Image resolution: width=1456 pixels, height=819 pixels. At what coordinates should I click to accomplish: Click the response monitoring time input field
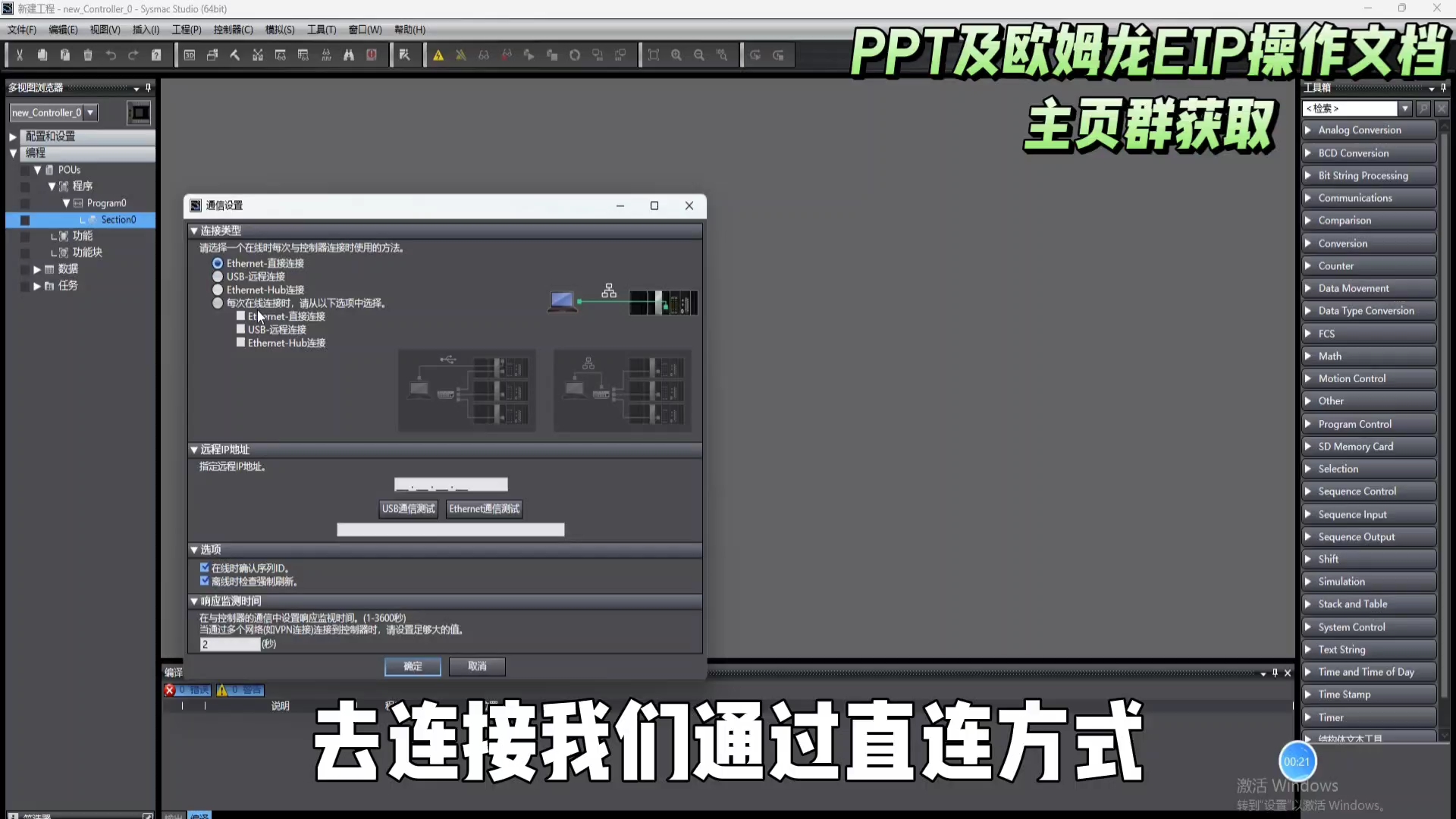(x=230, y=645)
